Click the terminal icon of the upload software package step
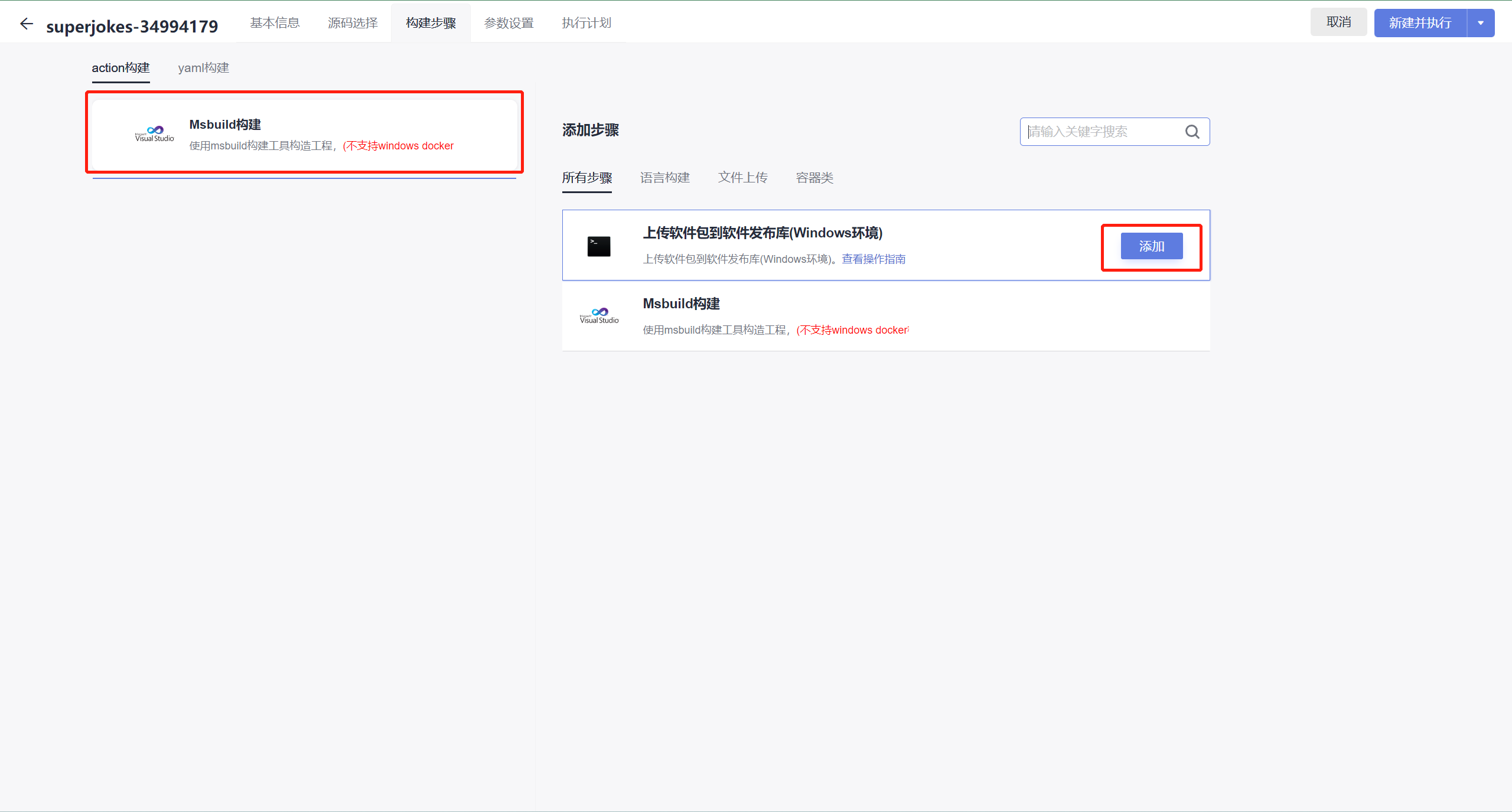 coord(599,246)
